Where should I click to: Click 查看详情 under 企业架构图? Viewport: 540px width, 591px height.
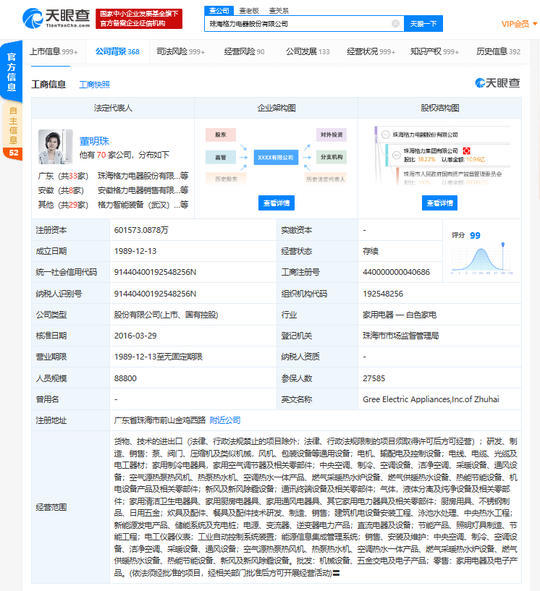coord(276,203)
